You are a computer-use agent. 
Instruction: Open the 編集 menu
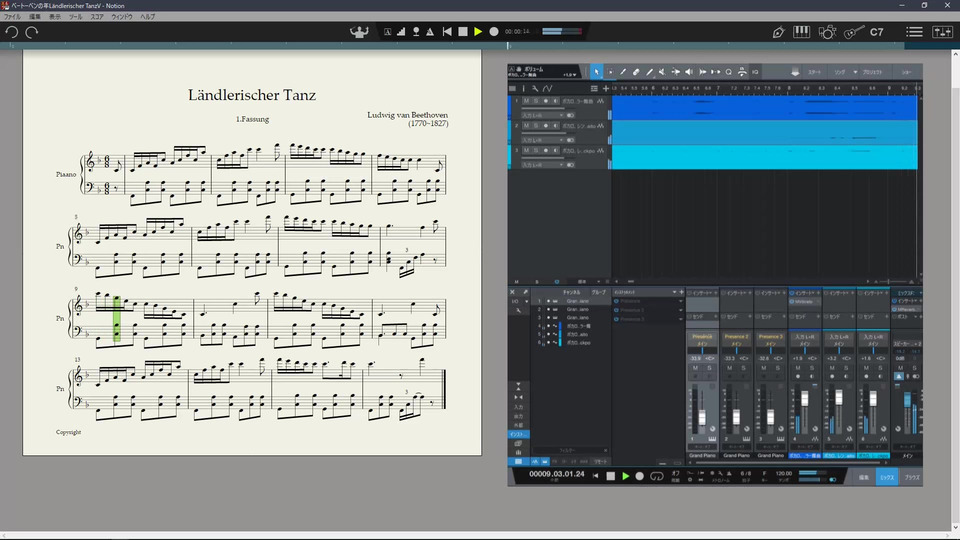point(35,17)
